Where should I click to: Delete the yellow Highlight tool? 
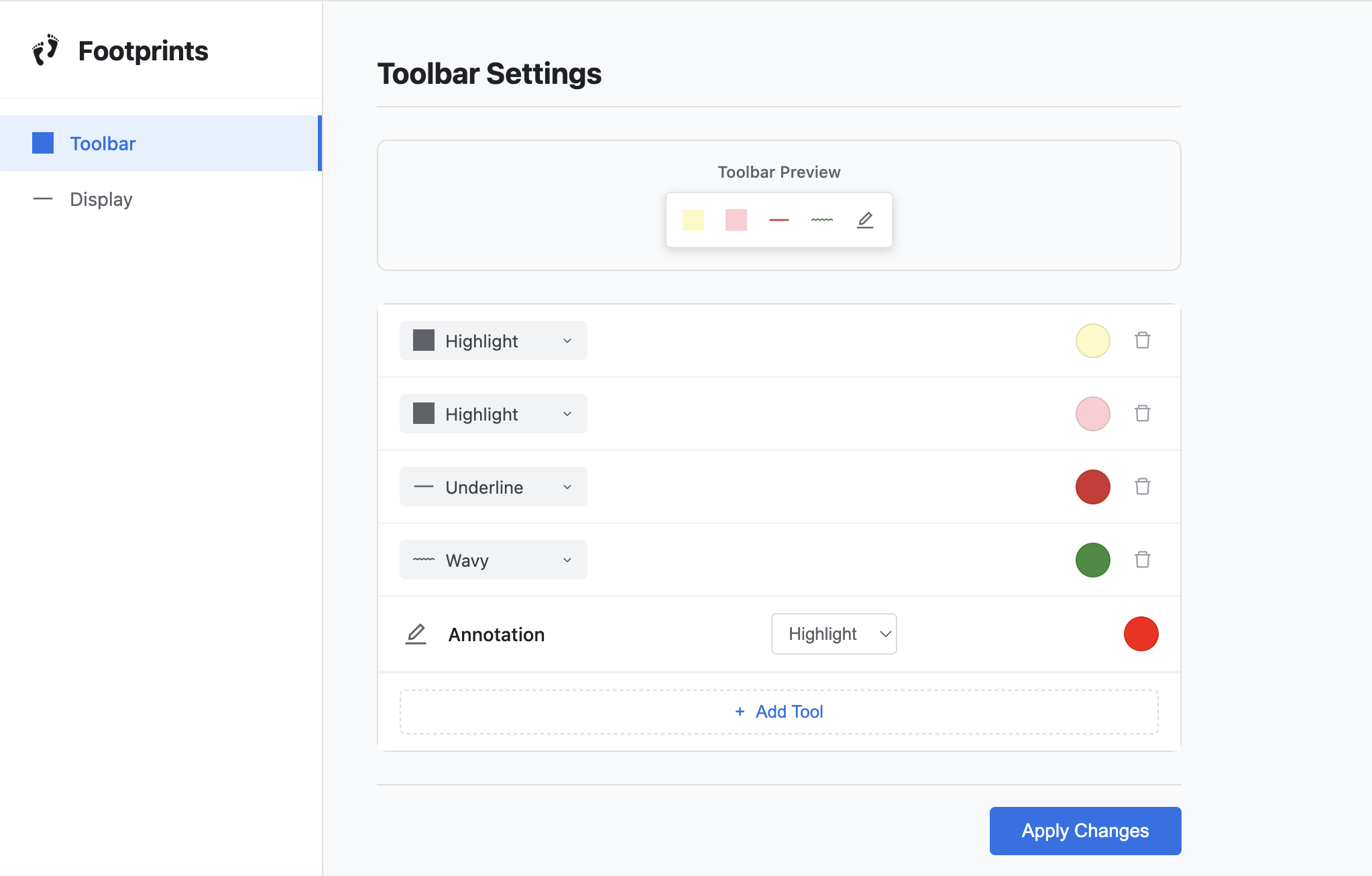click(1142, 341)
